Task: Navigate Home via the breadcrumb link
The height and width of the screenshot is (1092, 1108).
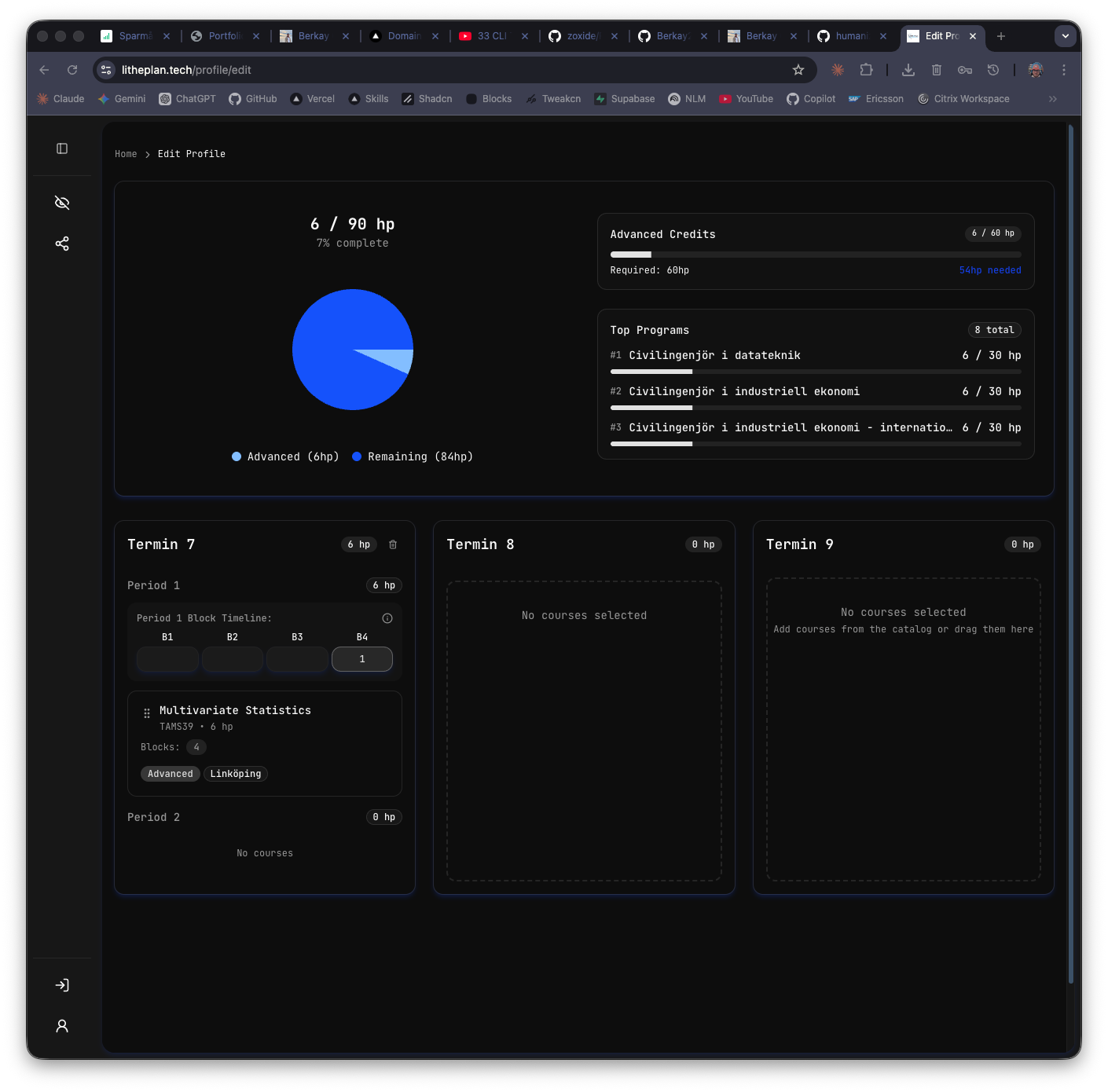Action: point(126,153)
